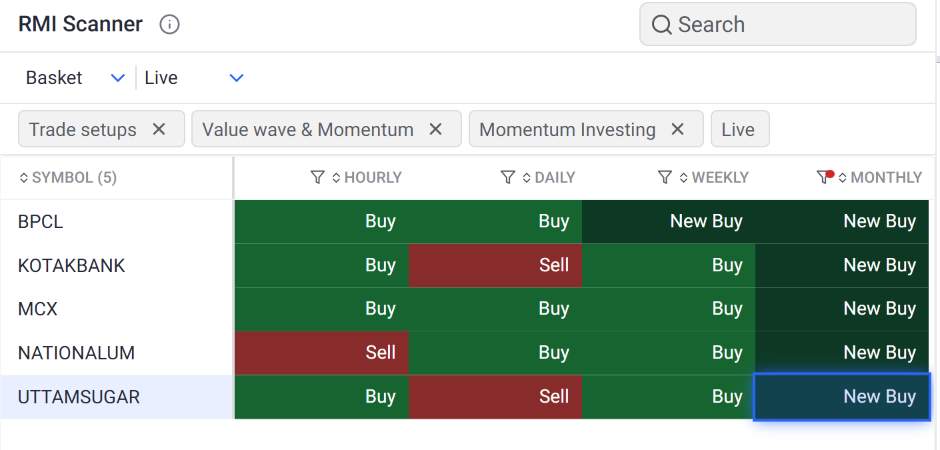Open the KOTAKBANK symbol
Screen dimensions: 940x450
[x=71, y=266]
